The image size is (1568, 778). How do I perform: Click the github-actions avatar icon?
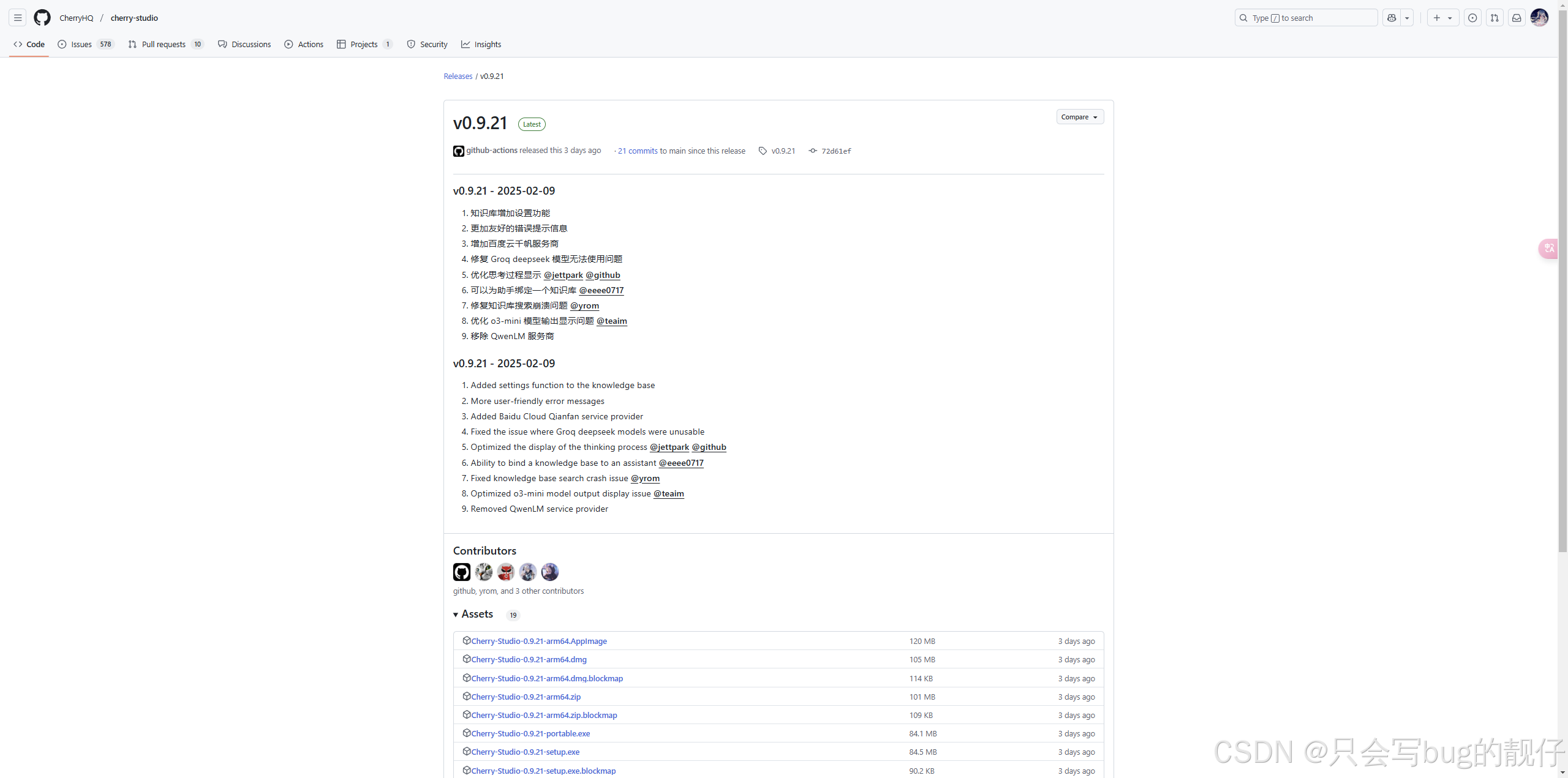coord(459,151)
